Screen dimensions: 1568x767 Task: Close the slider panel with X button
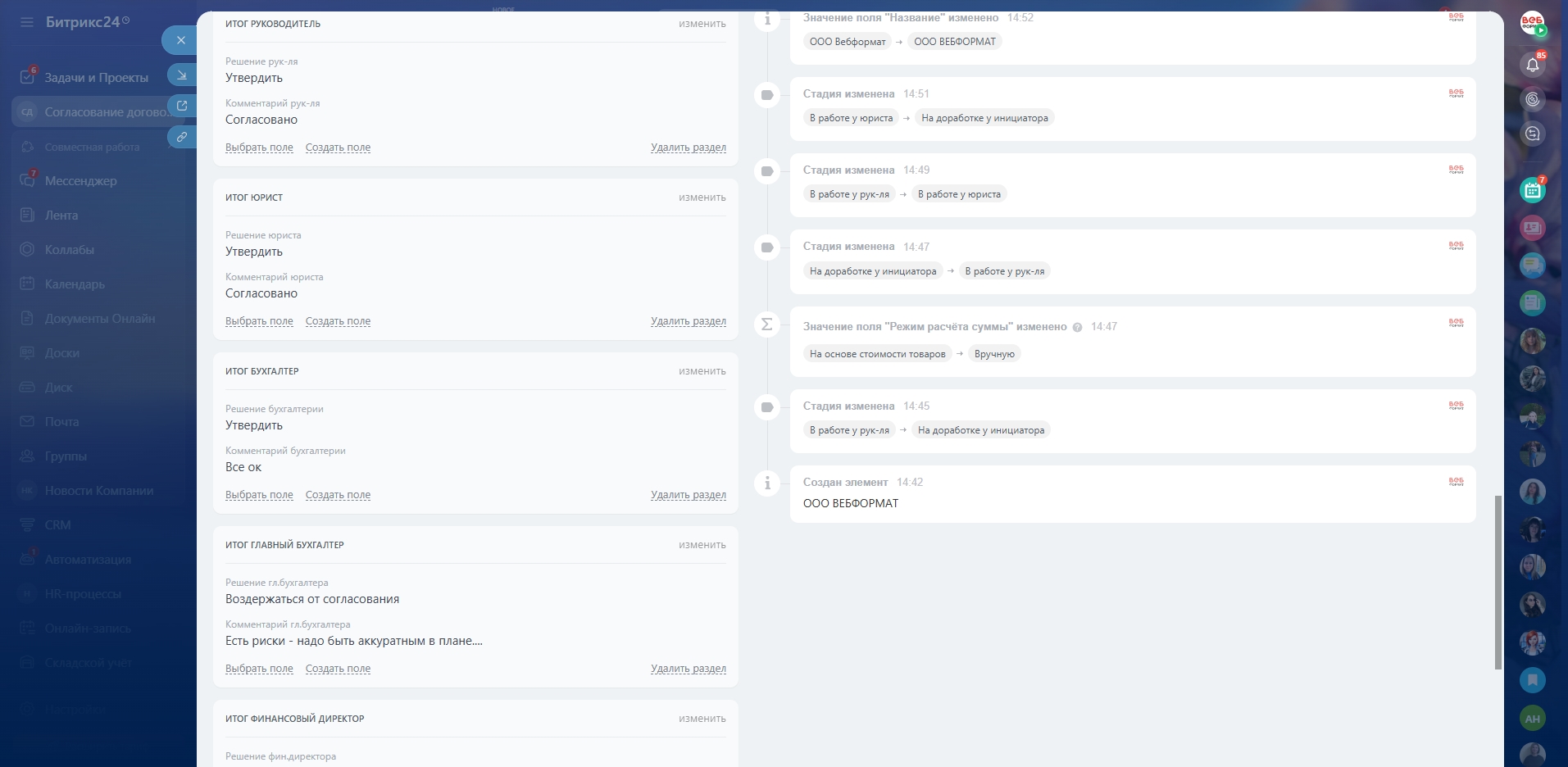[181, 40]
